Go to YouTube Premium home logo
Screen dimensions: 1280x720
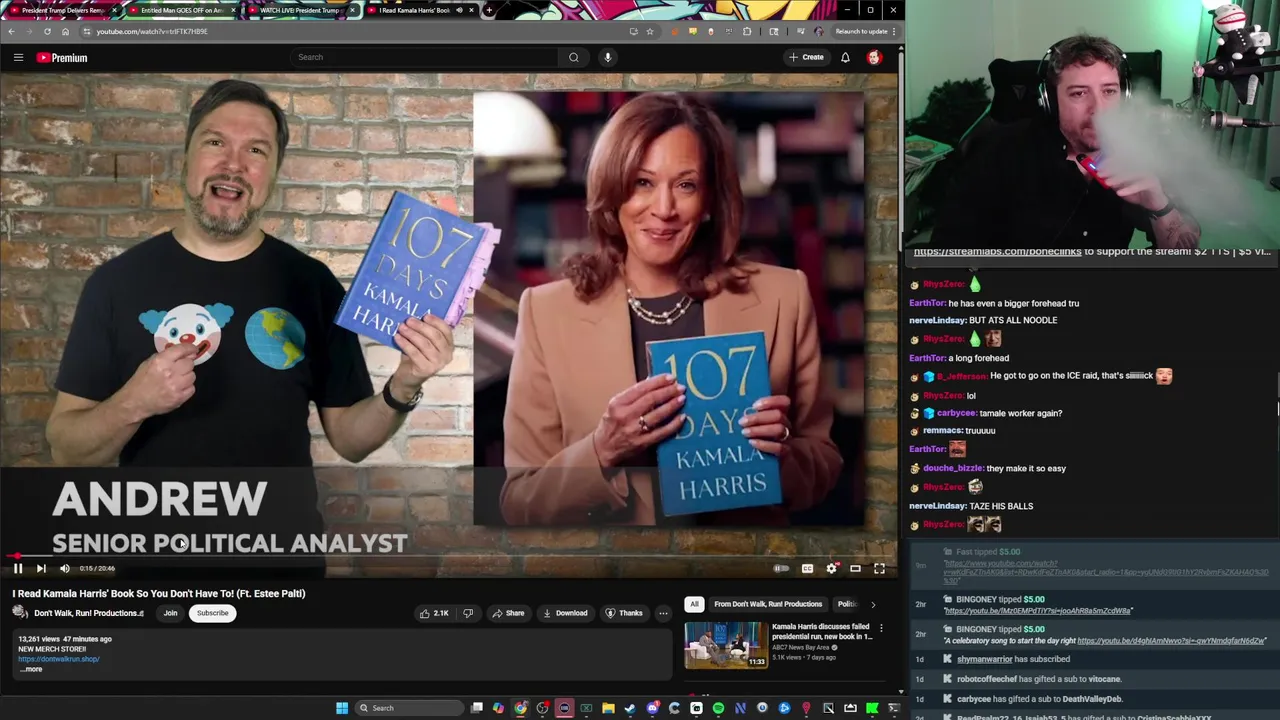coord(62,58)
